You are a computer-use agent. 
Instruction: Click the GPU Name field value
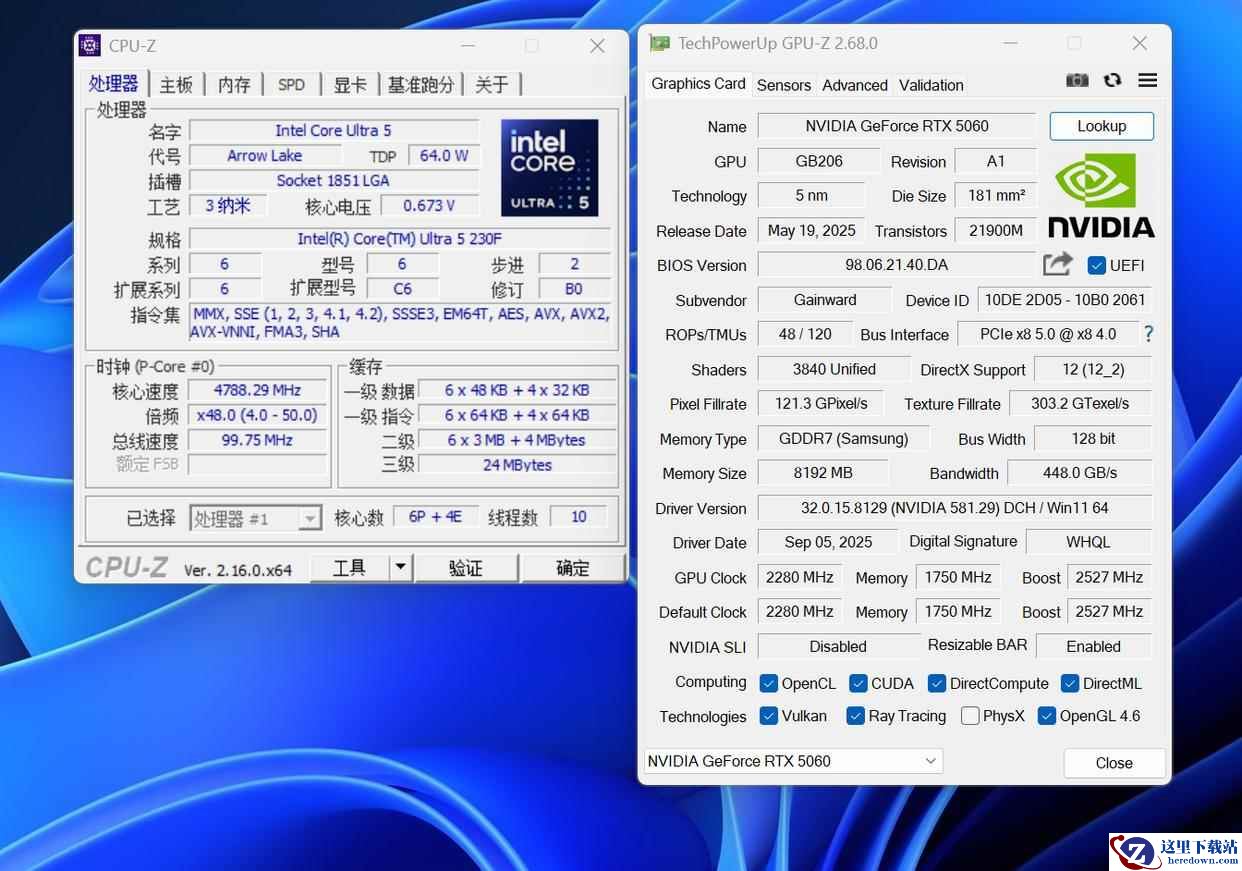(x=896, y=126)
